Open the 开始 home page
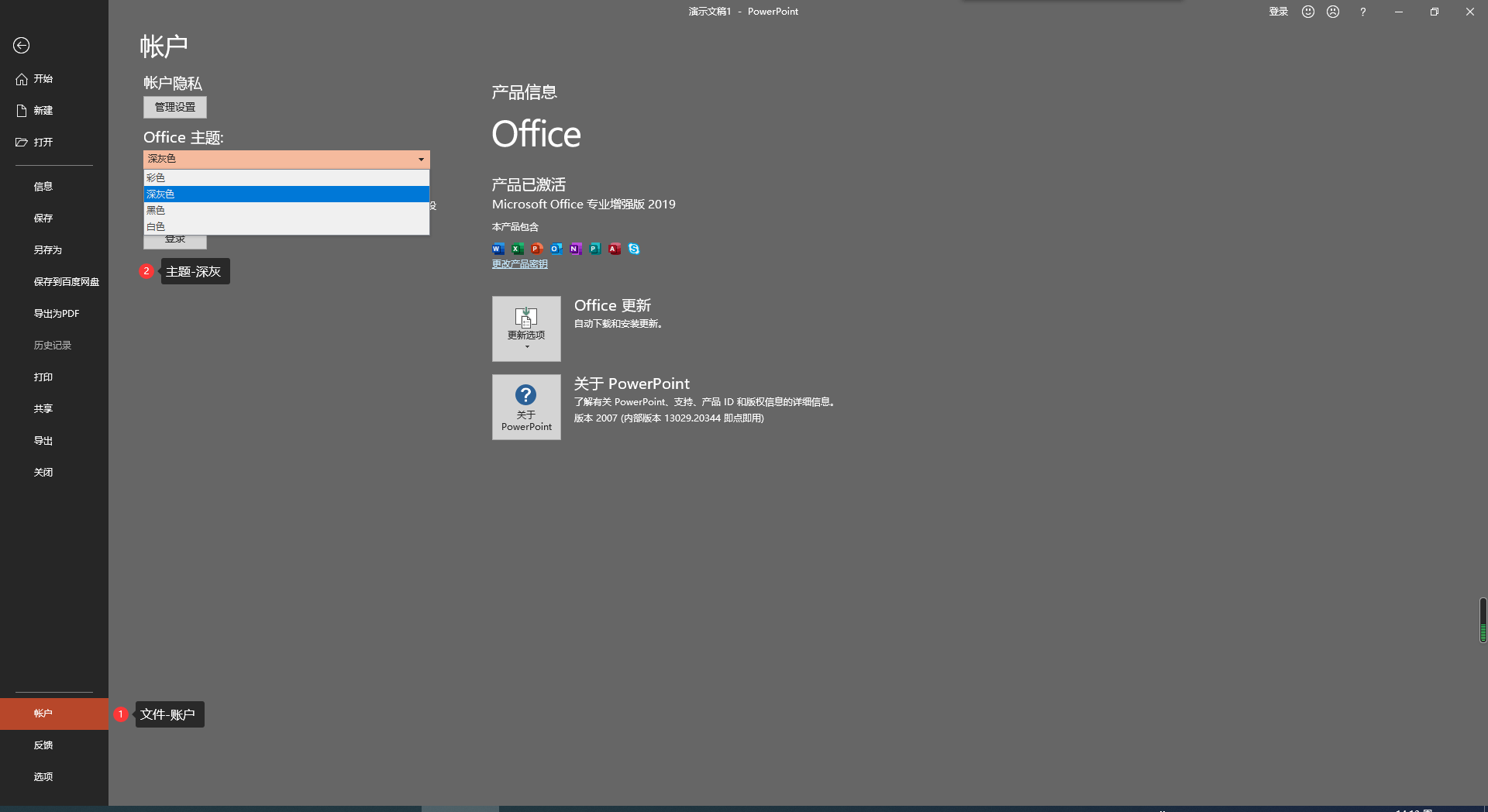This screenshot has width=1488, height=812. pos(34,79)
